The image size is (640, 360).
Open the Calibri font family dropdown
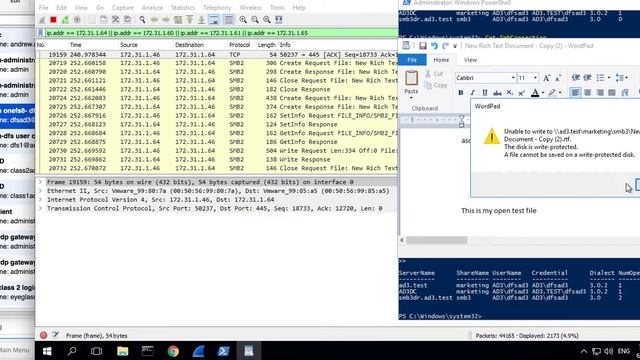click(x=513, y=78)
